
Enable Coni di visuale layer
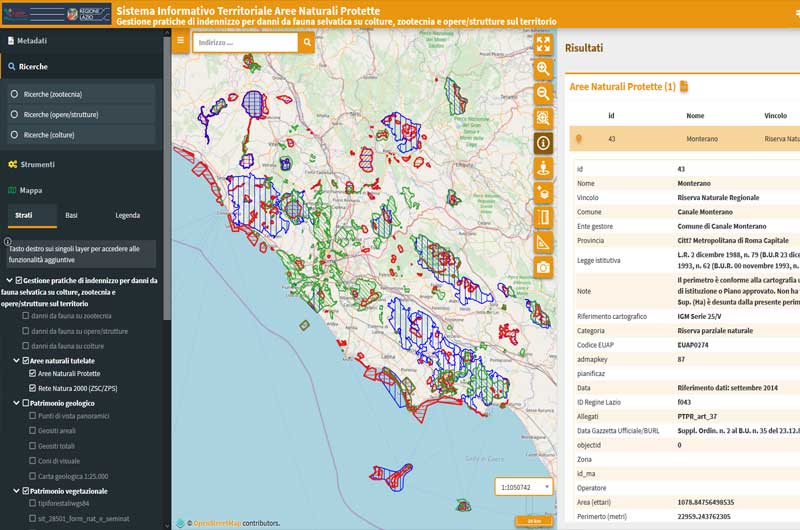(x=33, y=460)
